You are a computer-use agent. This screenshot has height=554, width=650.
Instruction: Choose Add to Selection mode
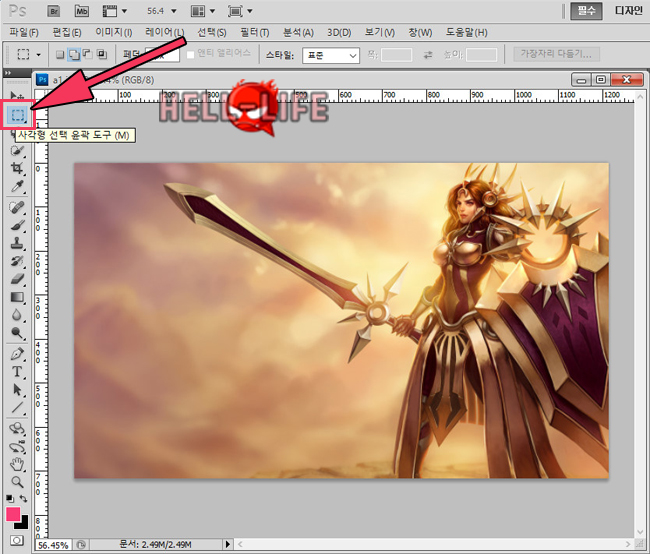click(74, 54)
